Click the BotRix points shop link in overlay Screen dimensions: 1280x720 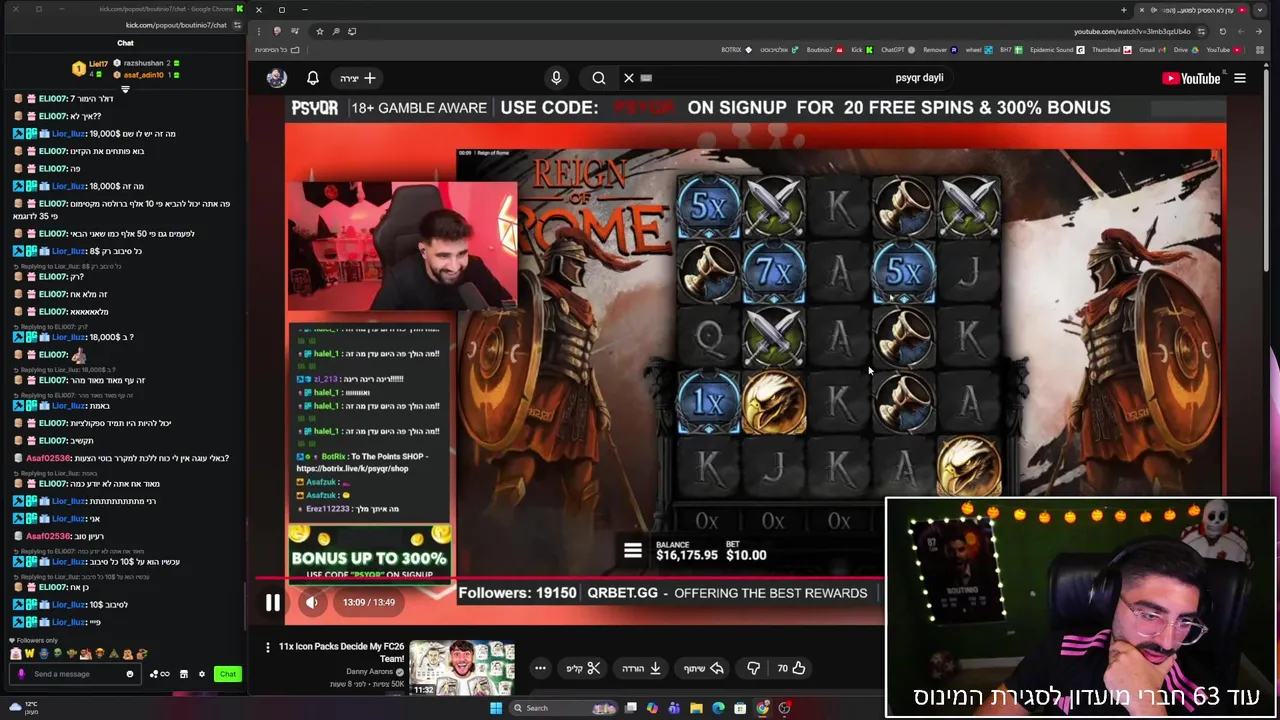coord(352,468)
